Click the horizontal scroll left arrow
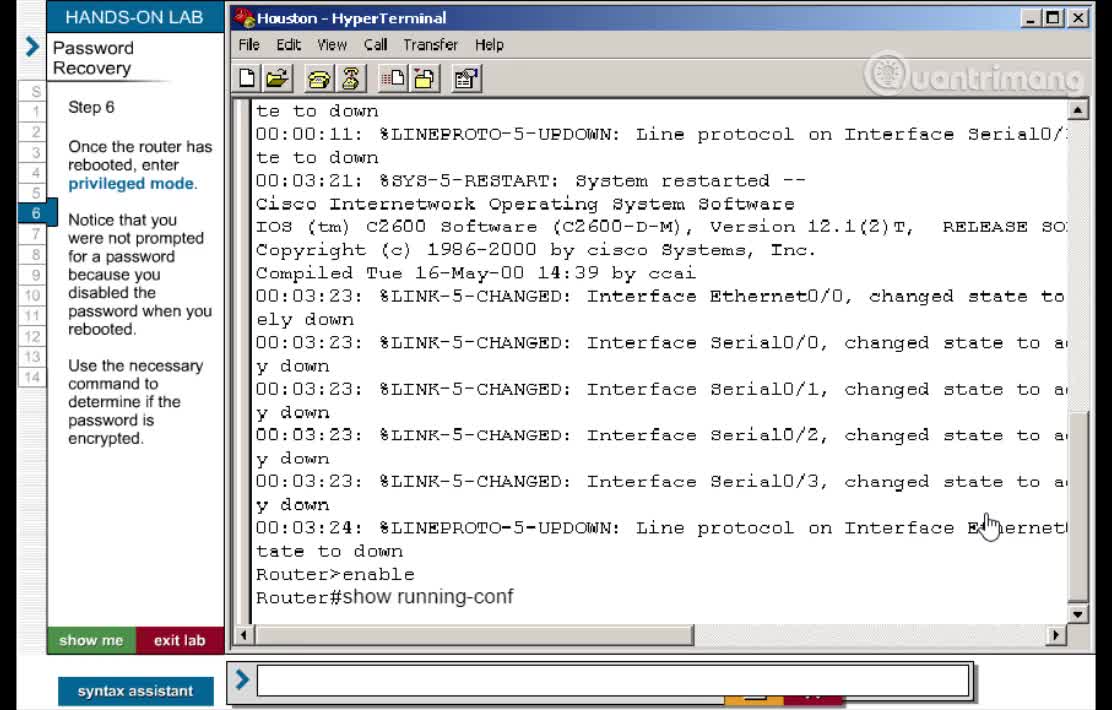 [x=244, y=635]
